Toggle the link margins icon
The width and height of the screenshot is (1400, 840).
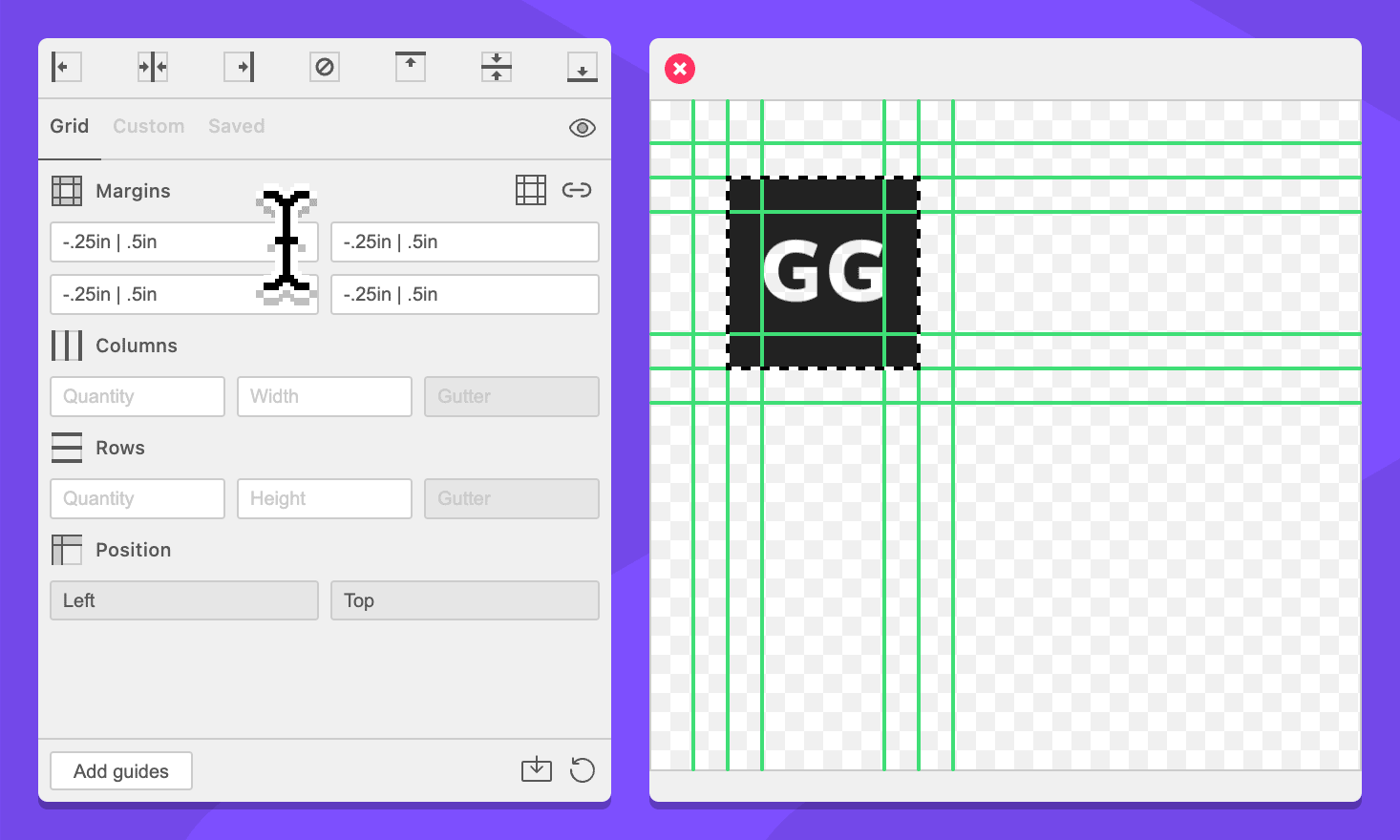click(577, 190)
